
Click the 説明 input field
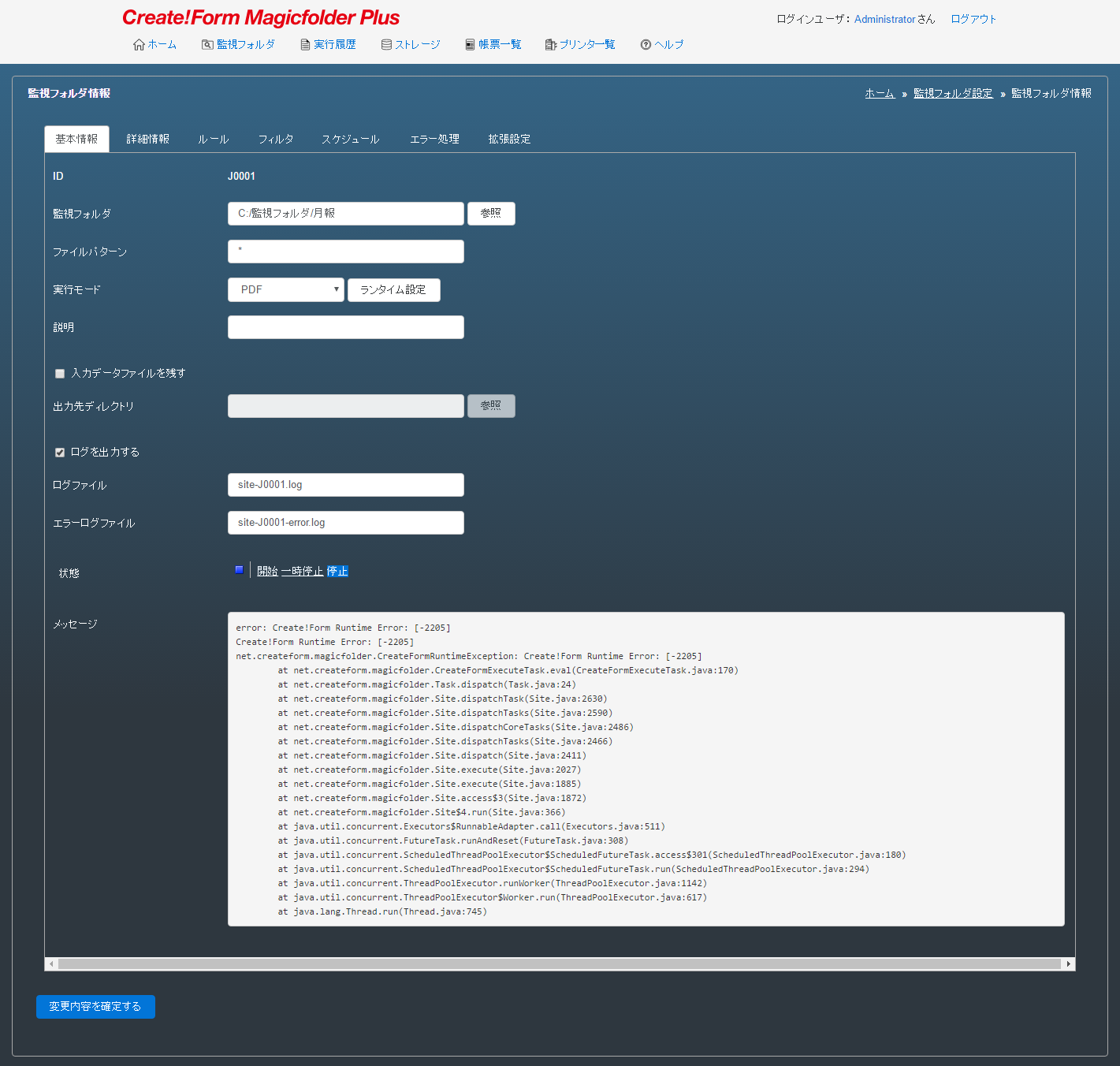coord(346,327)
